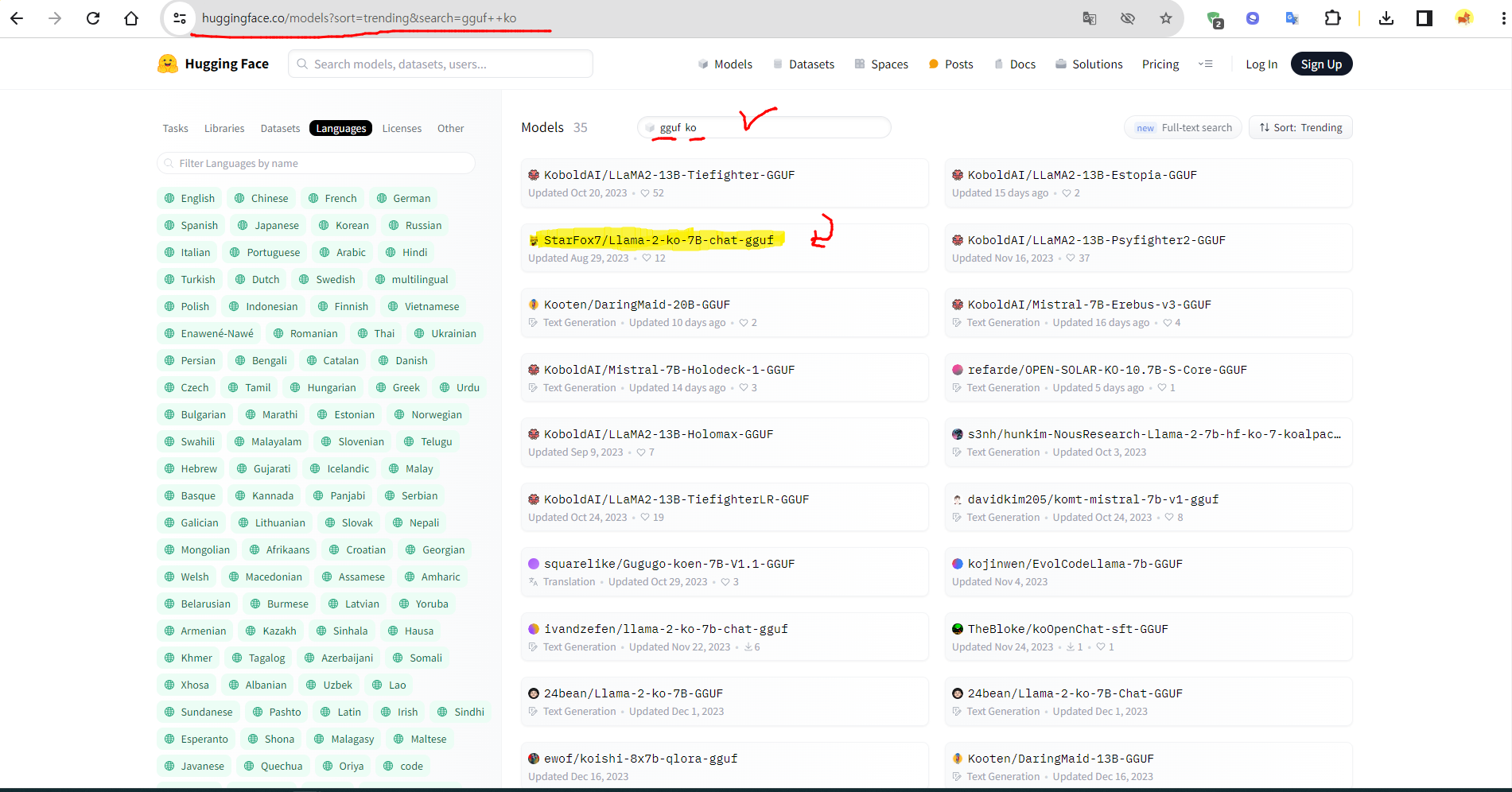The height and width of the screenshot is (792, 1512).
Task: Click the browser back arrow
Action: (17, 18)
